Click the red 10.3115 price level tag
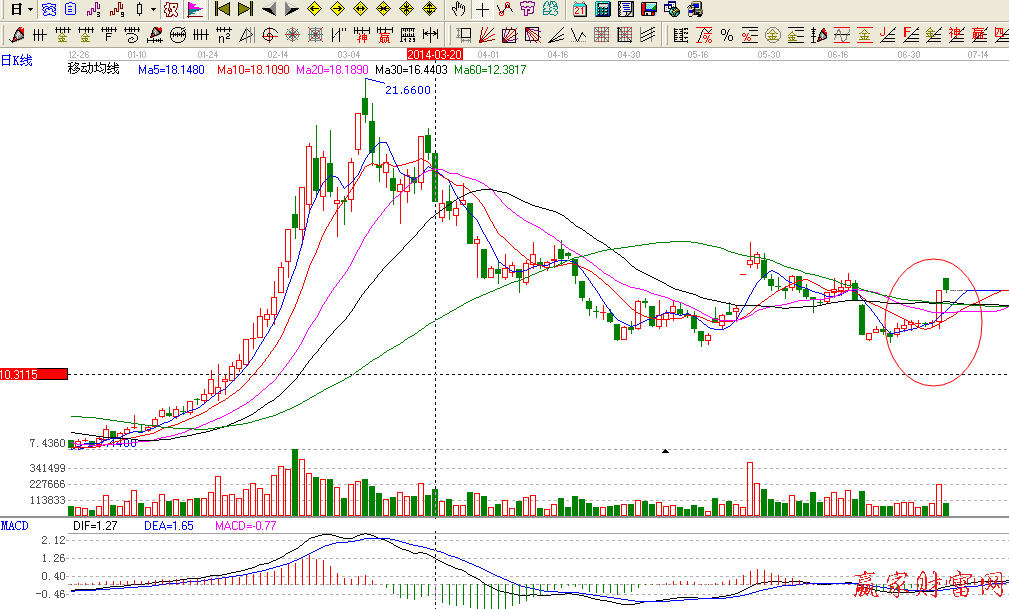 (x=33, y=374)
